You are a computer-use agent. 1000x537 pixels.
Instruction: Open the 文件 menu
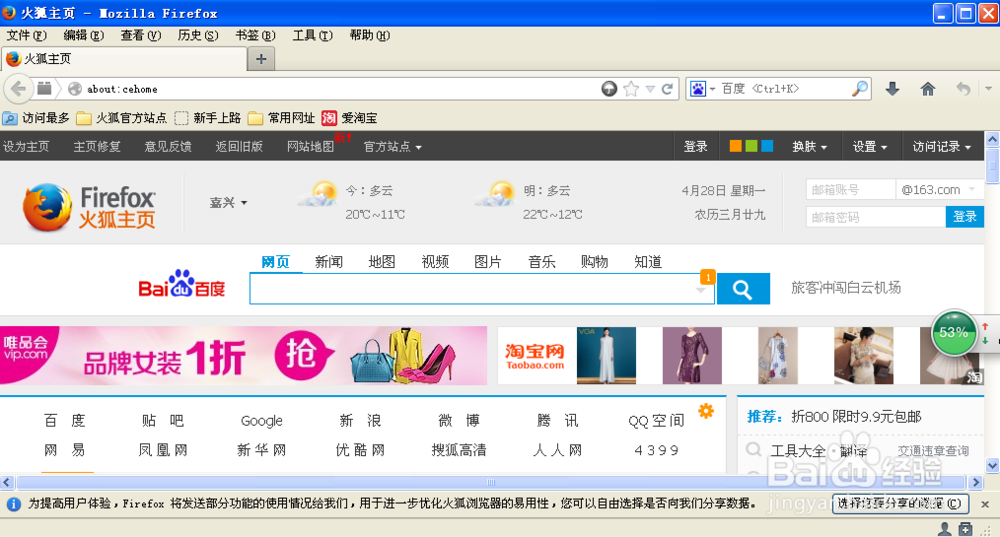click(x=27, y=35)
